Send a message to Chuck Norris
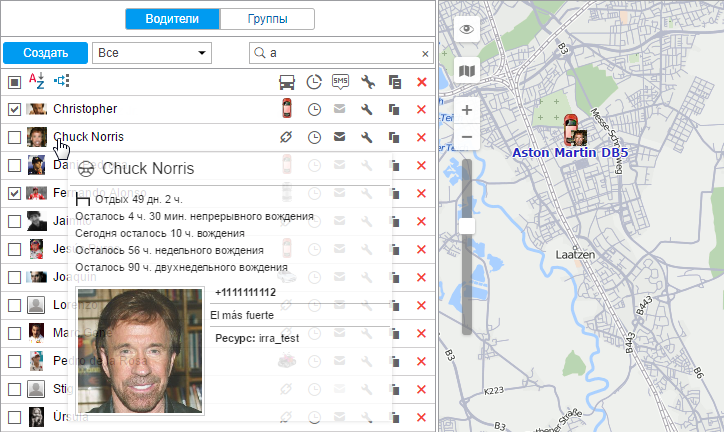724x432 pixels. 341,137
